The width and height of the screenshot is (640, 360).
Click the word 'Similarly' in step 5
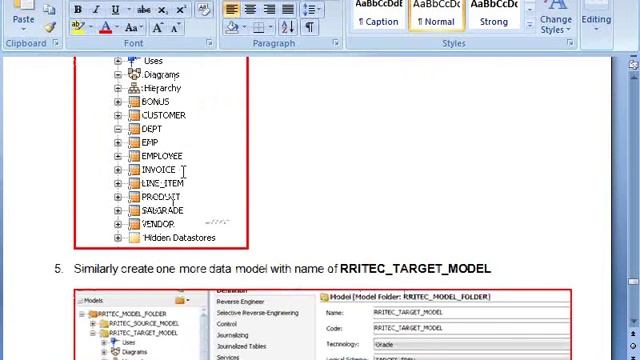click(96, 269)
